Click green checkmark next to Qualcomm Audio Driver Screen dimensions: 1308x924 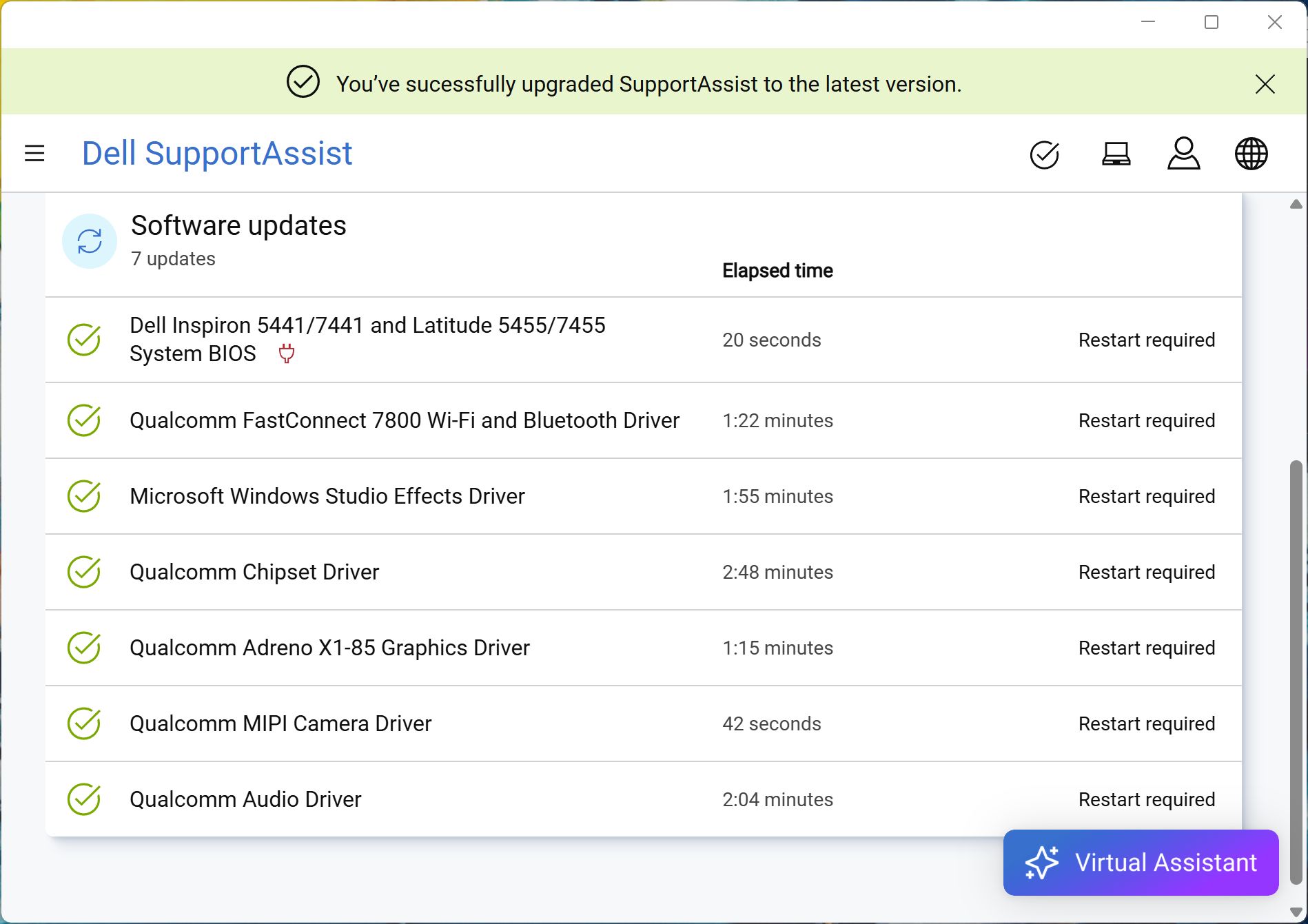[x=84, y=799]
